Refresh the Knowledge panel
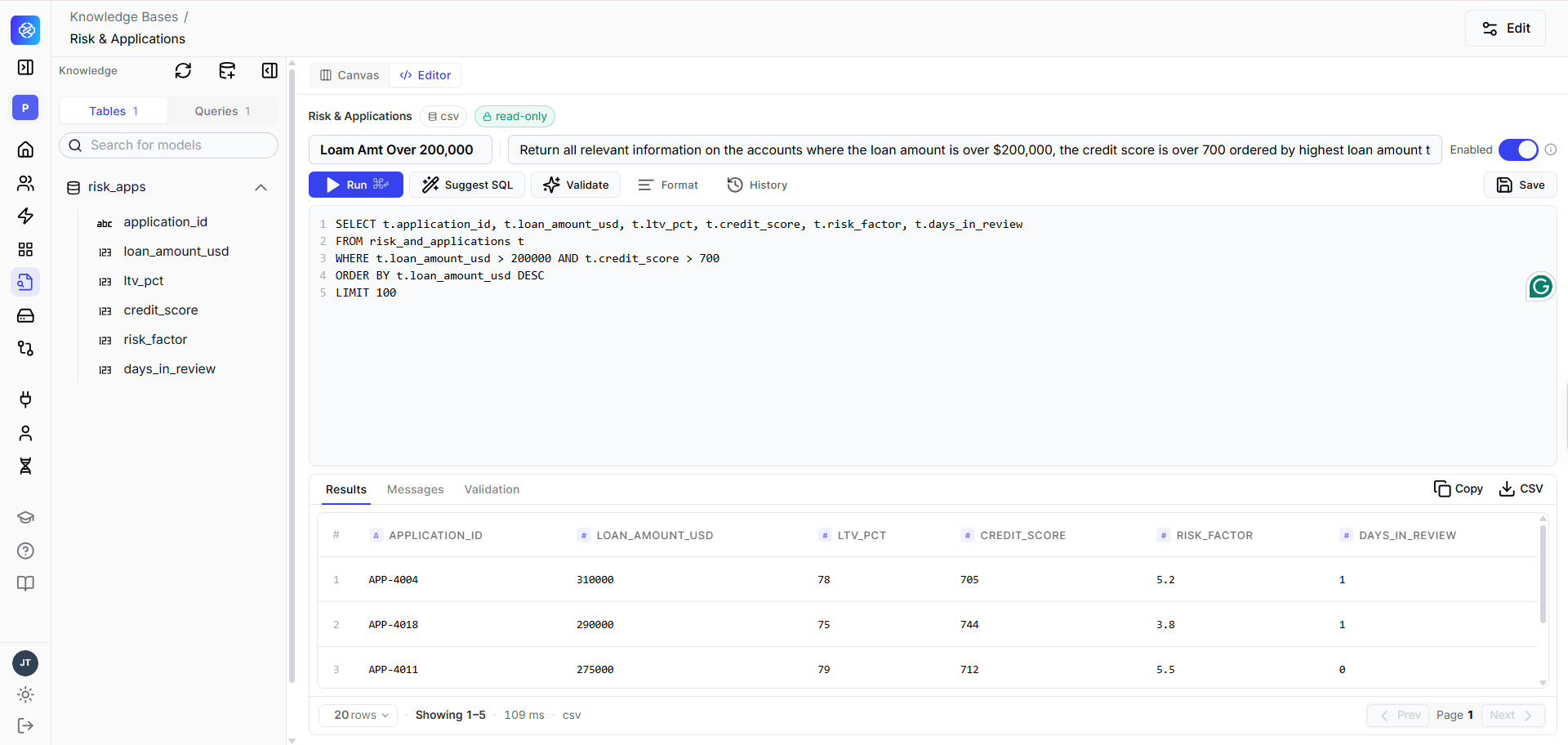This screenshot has width=1568, height=745. tap(183, 71)
